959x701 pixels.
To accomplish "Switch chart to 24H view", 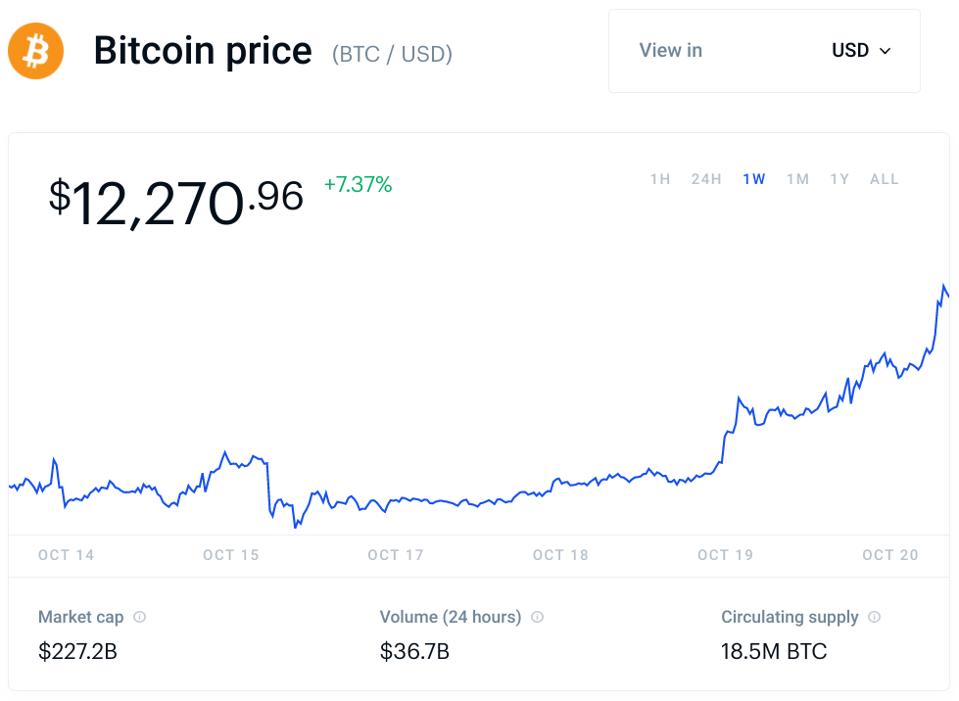I will click(705, 179).
